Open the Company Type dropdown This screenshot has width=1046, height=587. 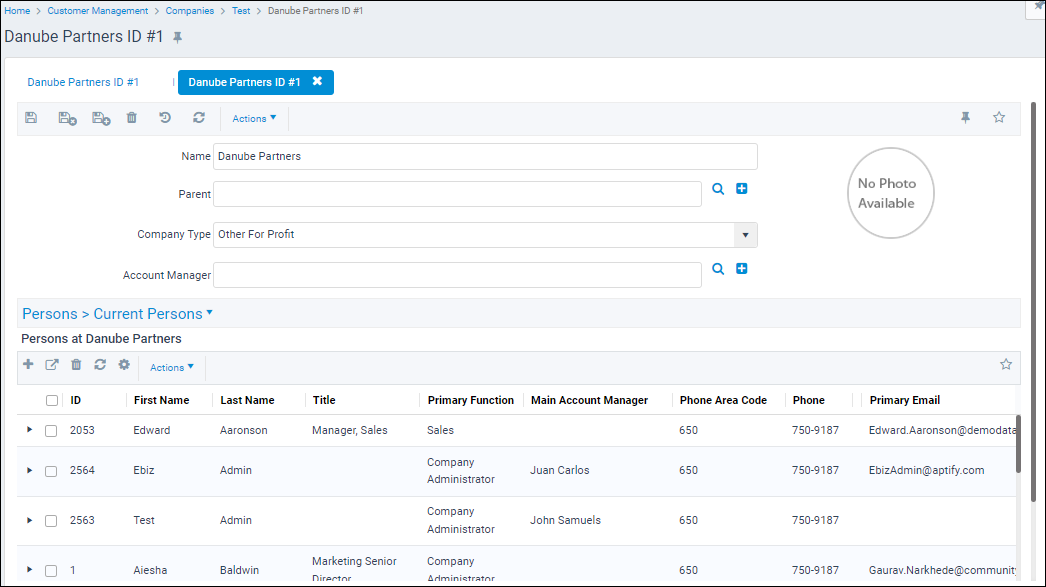click(745, 235)
